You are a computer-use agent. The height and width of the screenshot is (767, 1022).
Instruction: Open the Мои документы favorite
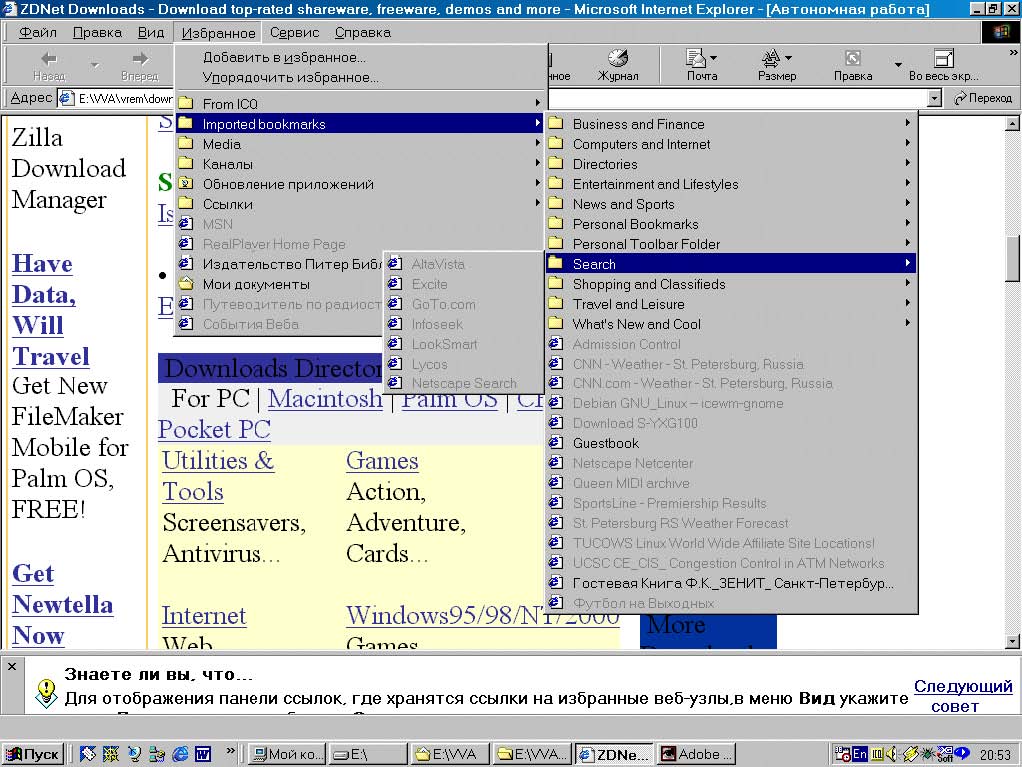point(280,284)
